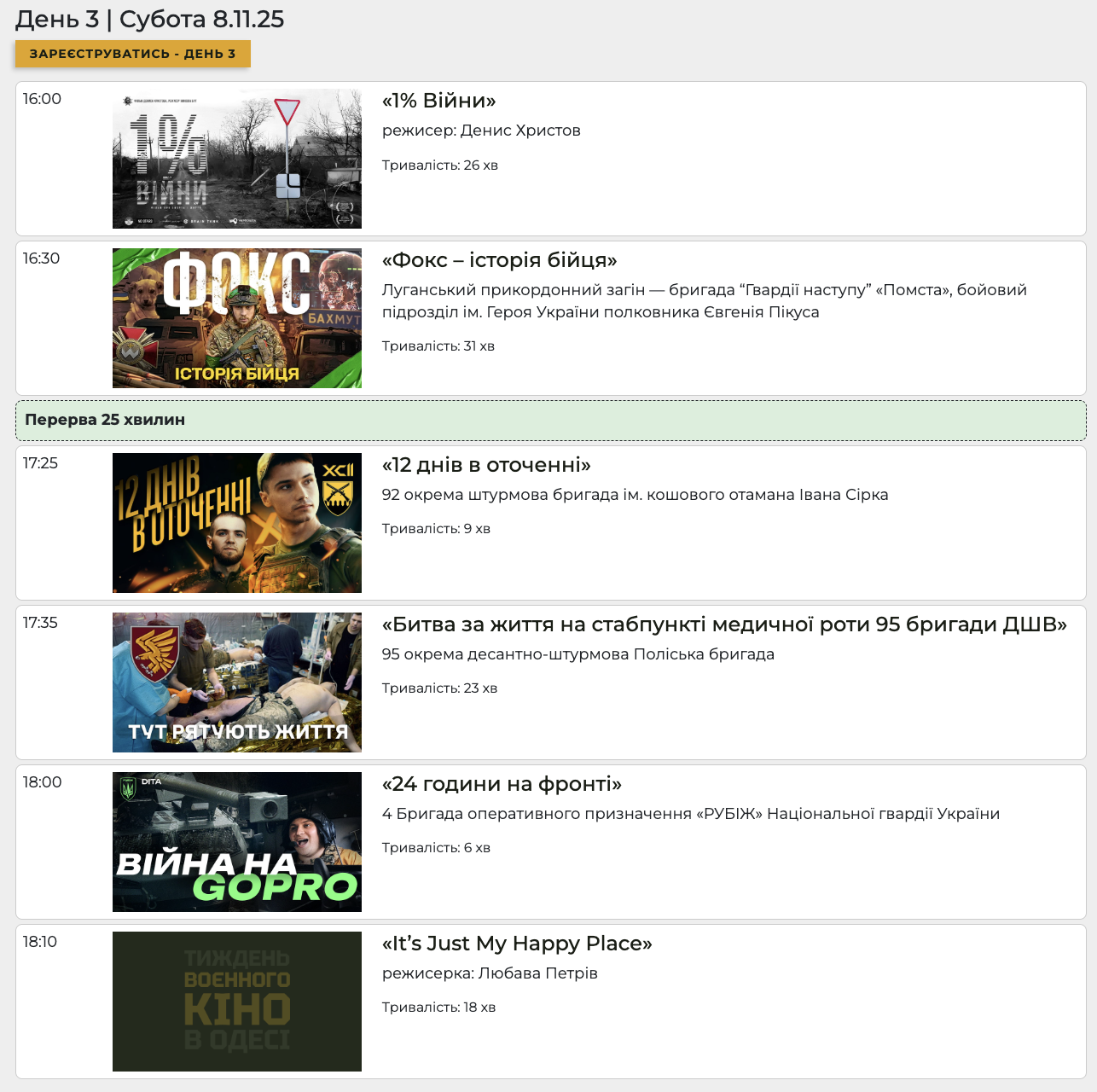The image size is (1097, 1092).
Task: Click the 18:10 time slot label
Action: point(40,942)
